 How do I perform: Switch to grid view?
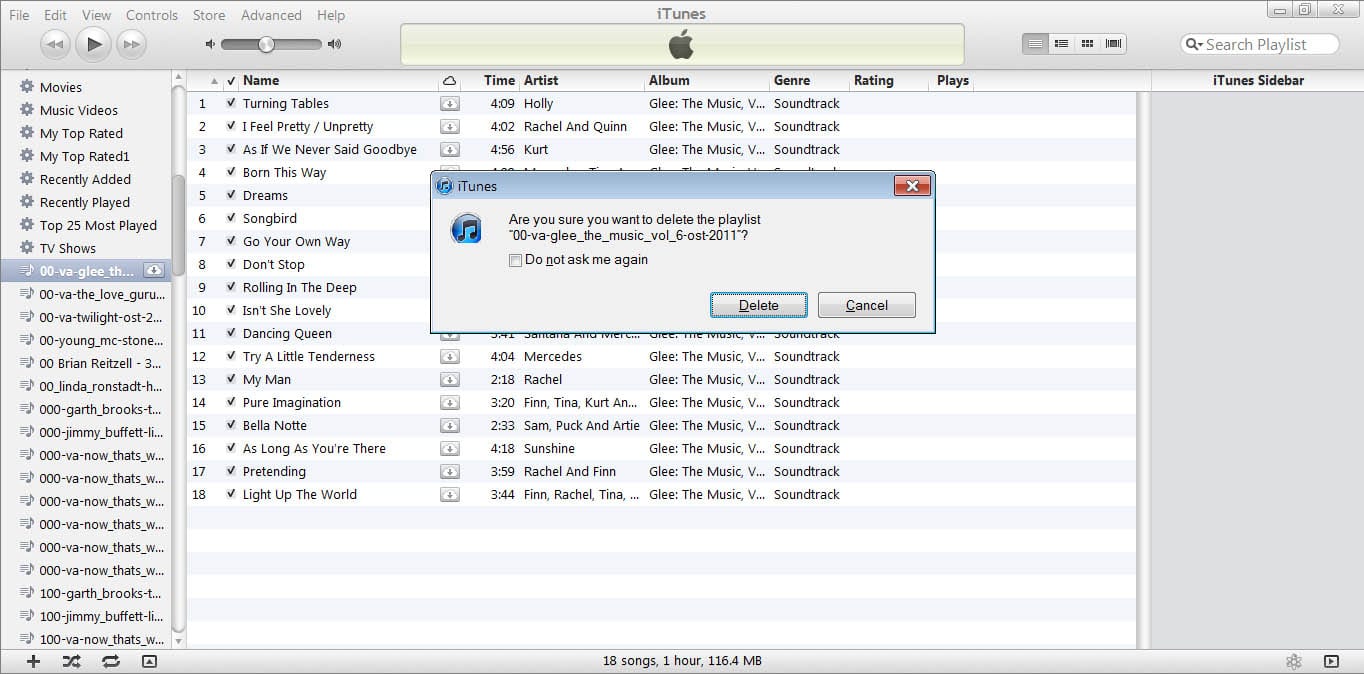coord(1087,44)
